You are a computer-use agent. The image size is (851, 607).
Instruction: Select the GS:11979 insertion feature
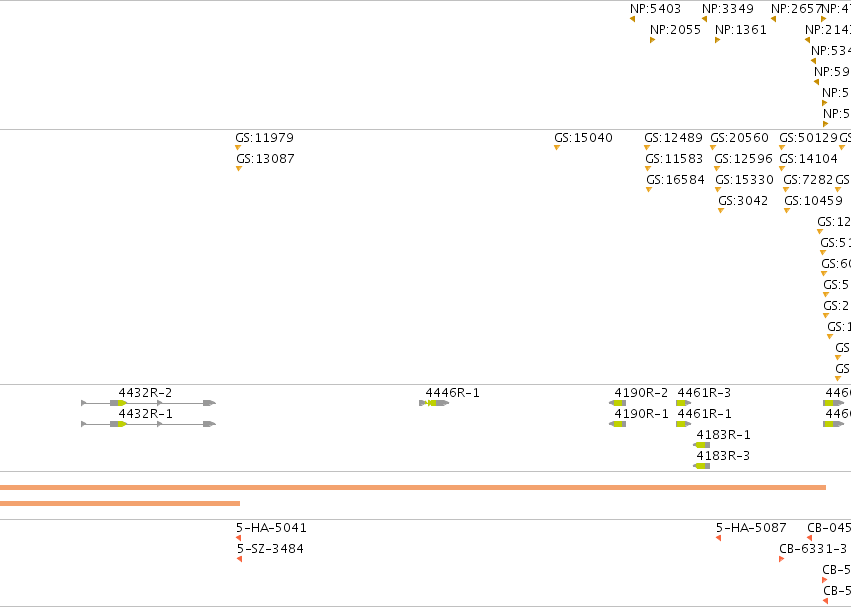click(x=264, y=138)
